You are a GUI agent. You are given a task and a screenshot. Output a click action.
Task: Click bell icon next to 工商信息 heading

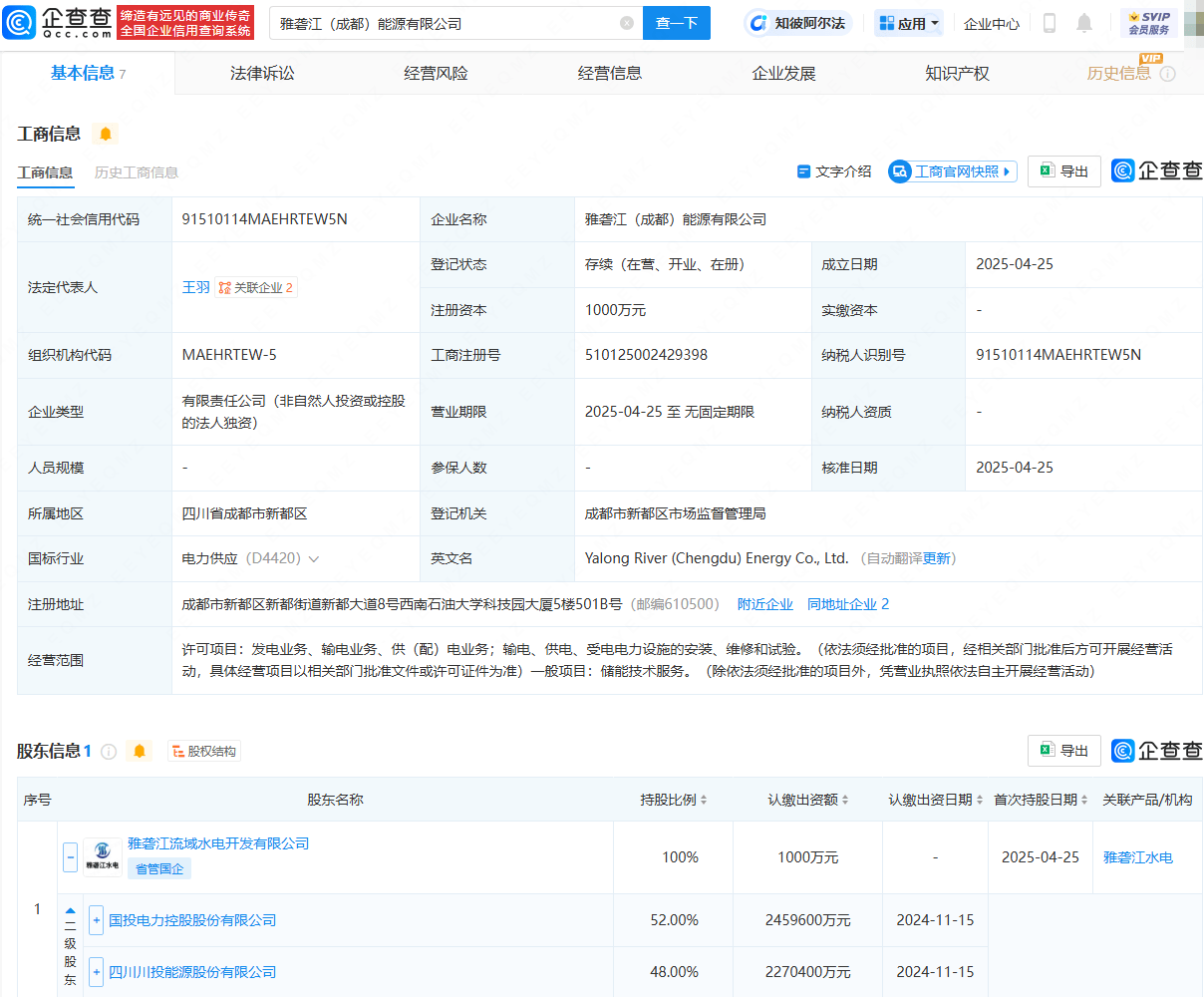pyautogui.click(x=106, y=134)
